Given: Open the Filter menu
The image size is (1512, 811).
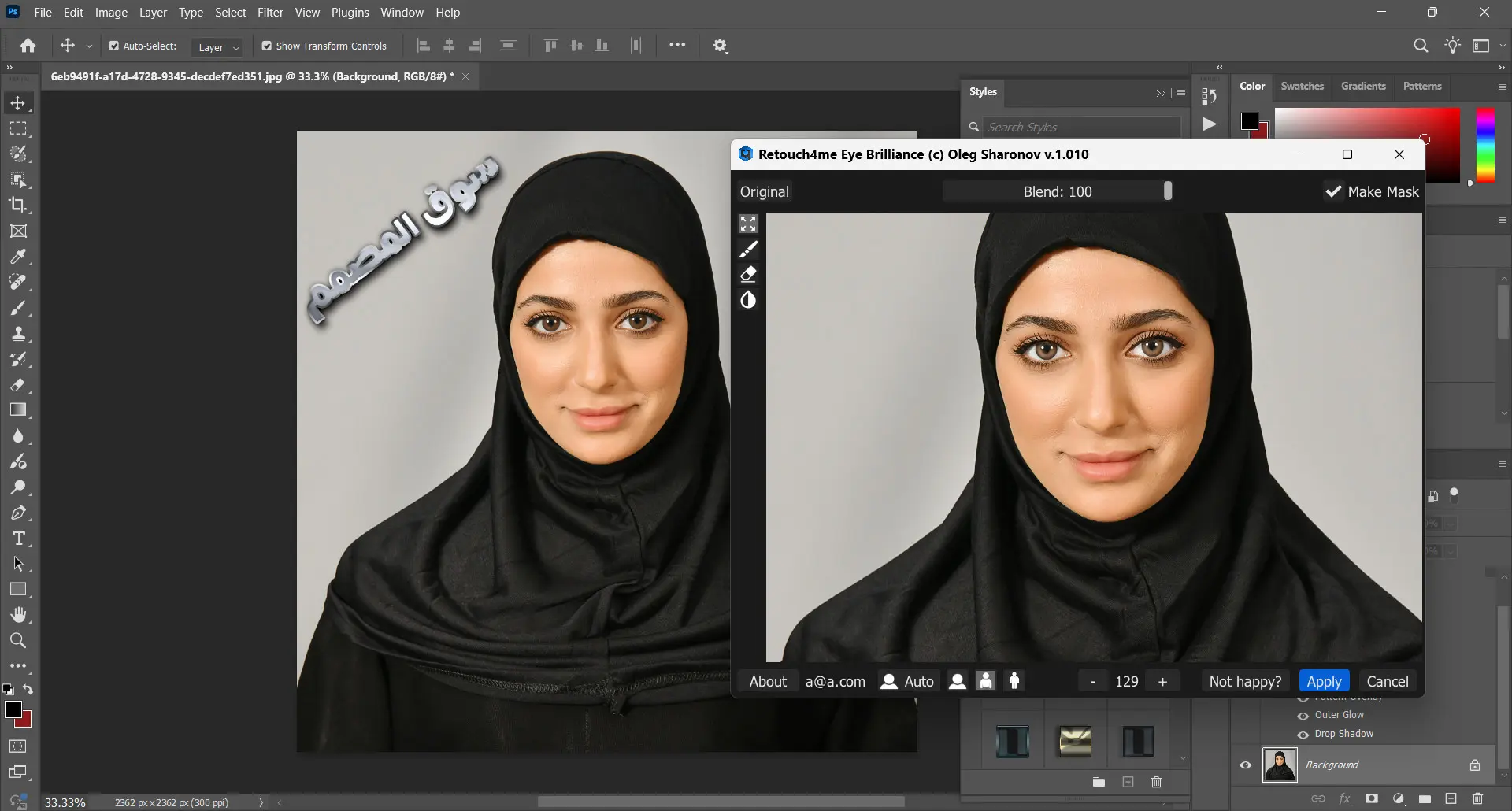Looking at the screenshot, I should pos(270,12).
